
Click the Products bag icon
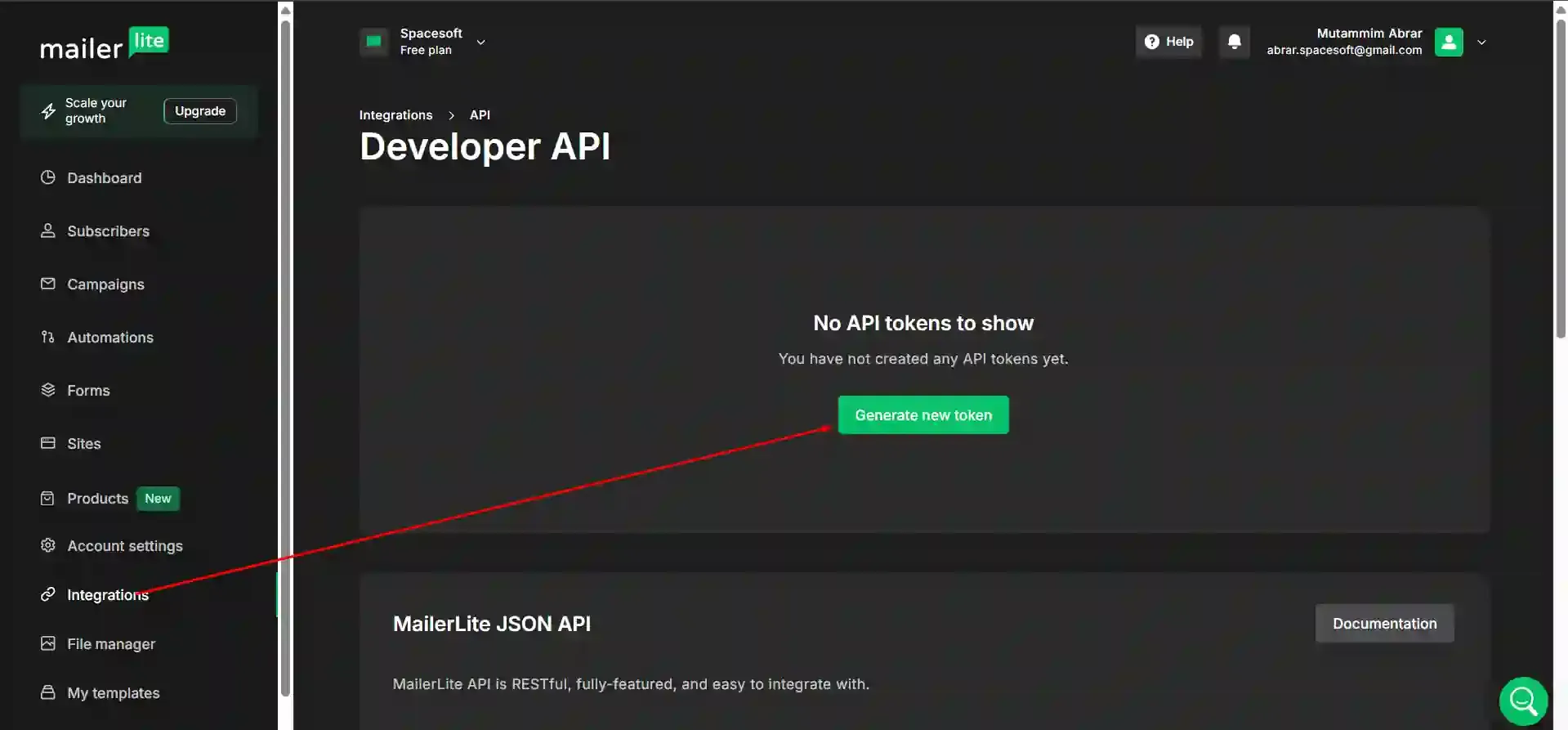pyautogui.click(x=48, y=498)
